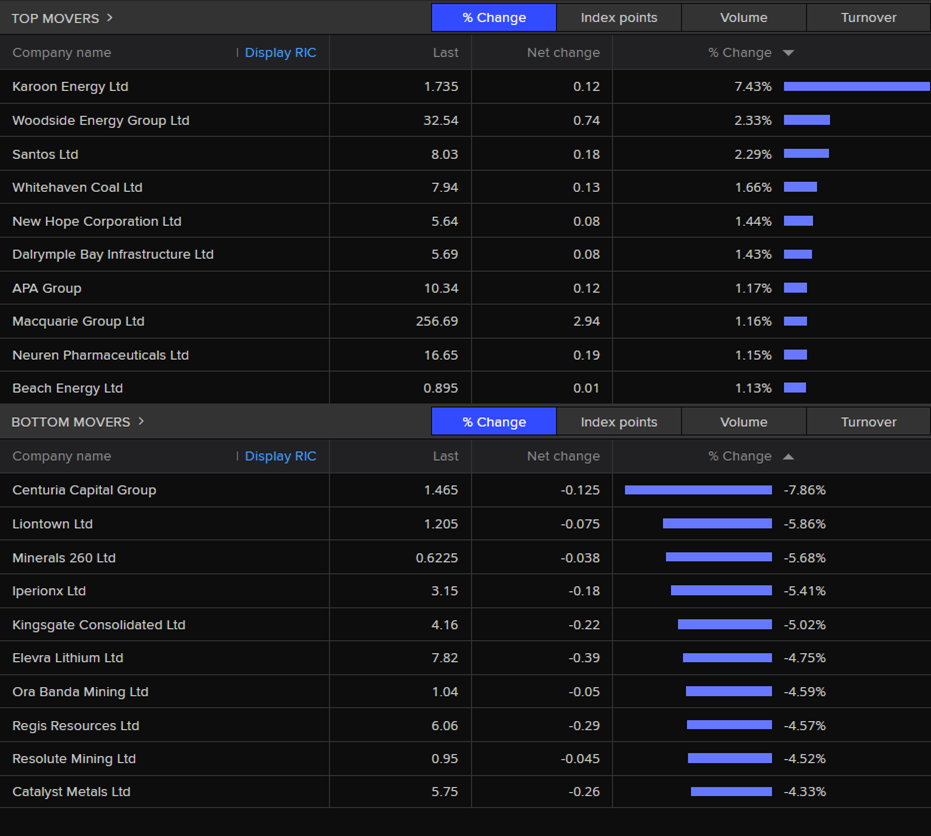This screenshot has height=836, width=931.
Task: Click Last column header in Top Movers
Action: pyautogui.click(x=445, y=53)
